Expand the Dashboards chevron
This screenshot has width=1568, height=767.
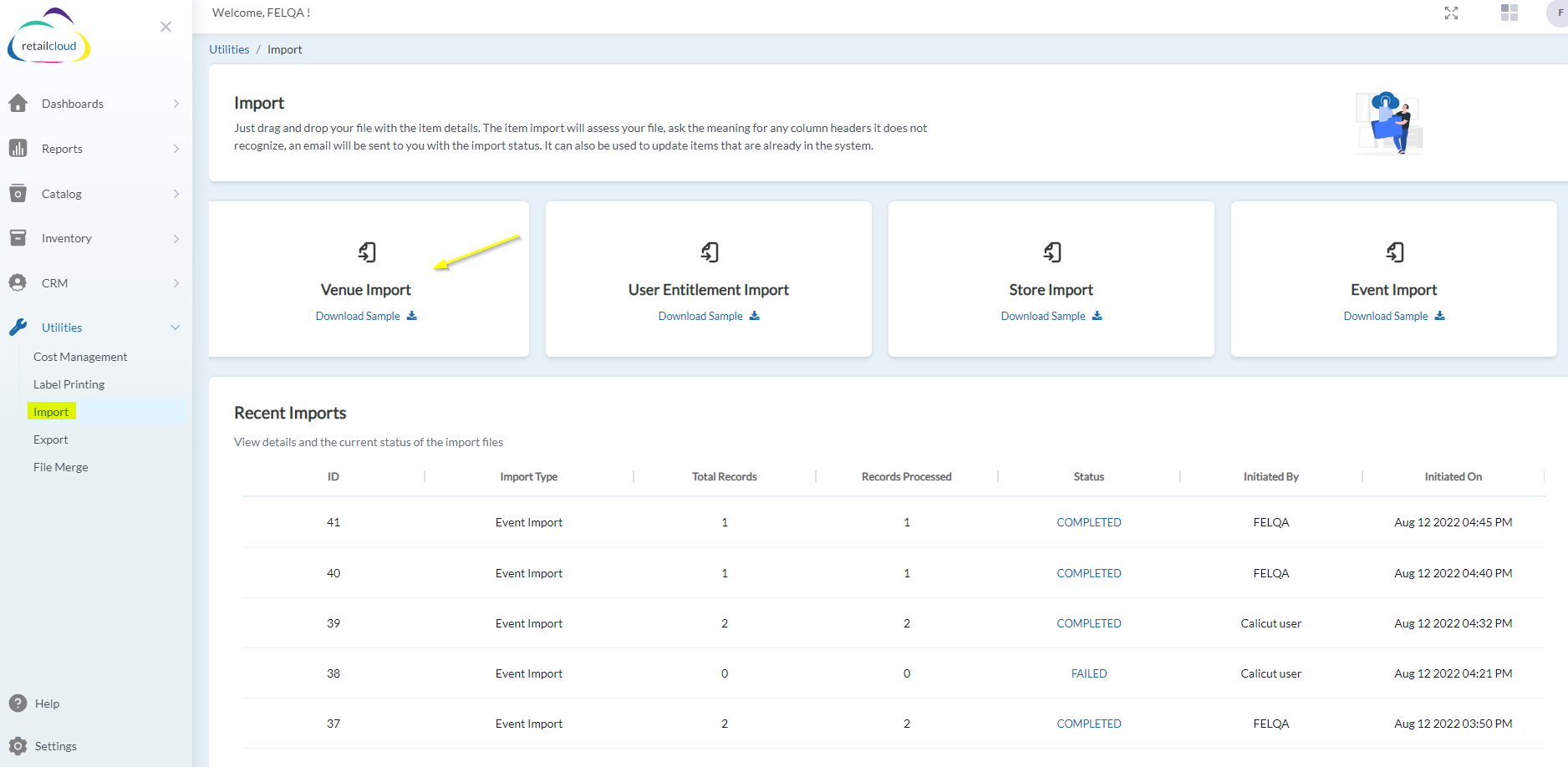[x=176, y=104]
